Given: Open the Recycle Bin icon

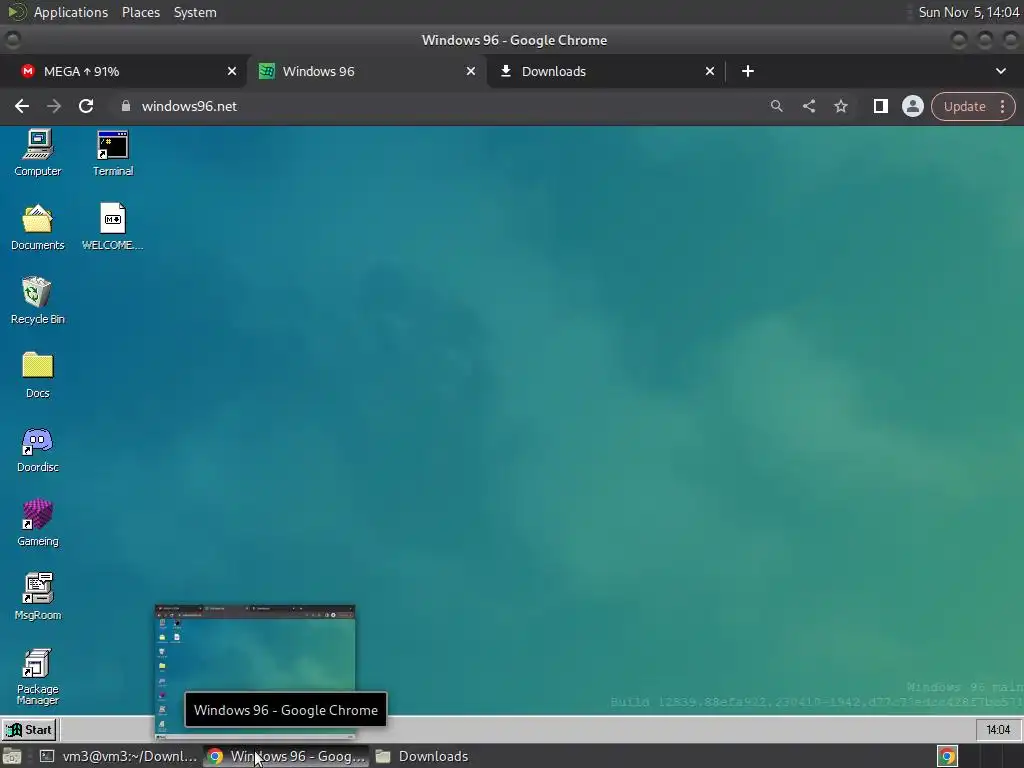Looking at the screenshot, I should tap(37, 300).
